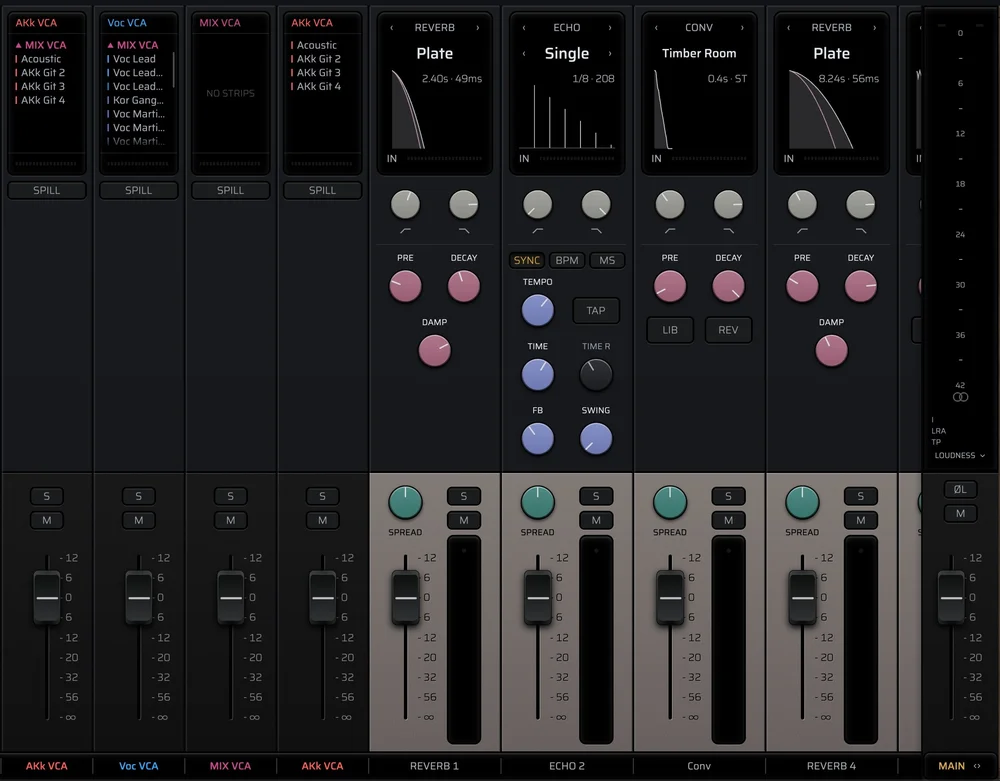Click the high-cut filter knob on ECHO 2
This screenshot has width=1000, height=781.
click(x=596, y=205)
